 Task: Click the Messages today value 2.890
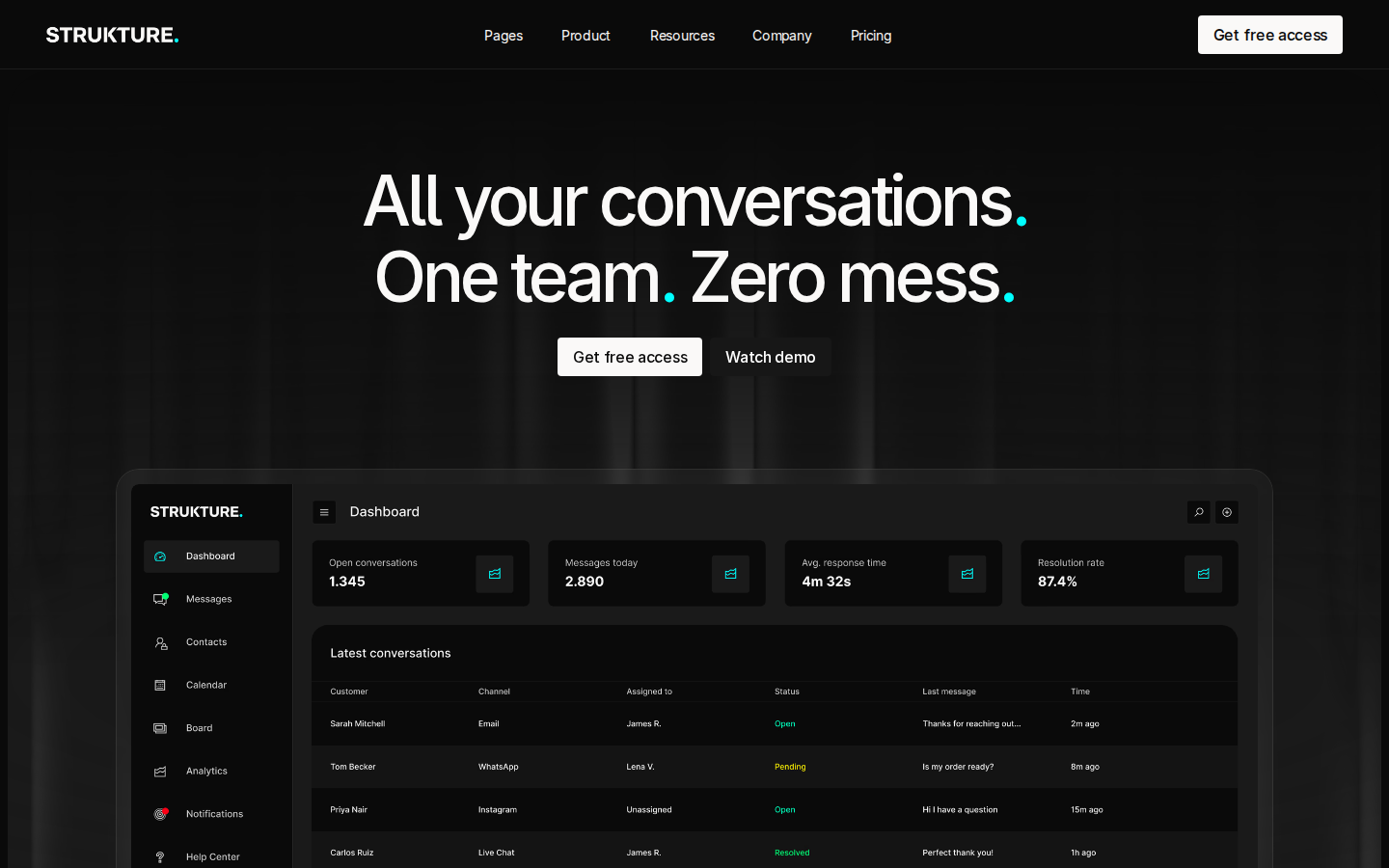pos(585,582)
